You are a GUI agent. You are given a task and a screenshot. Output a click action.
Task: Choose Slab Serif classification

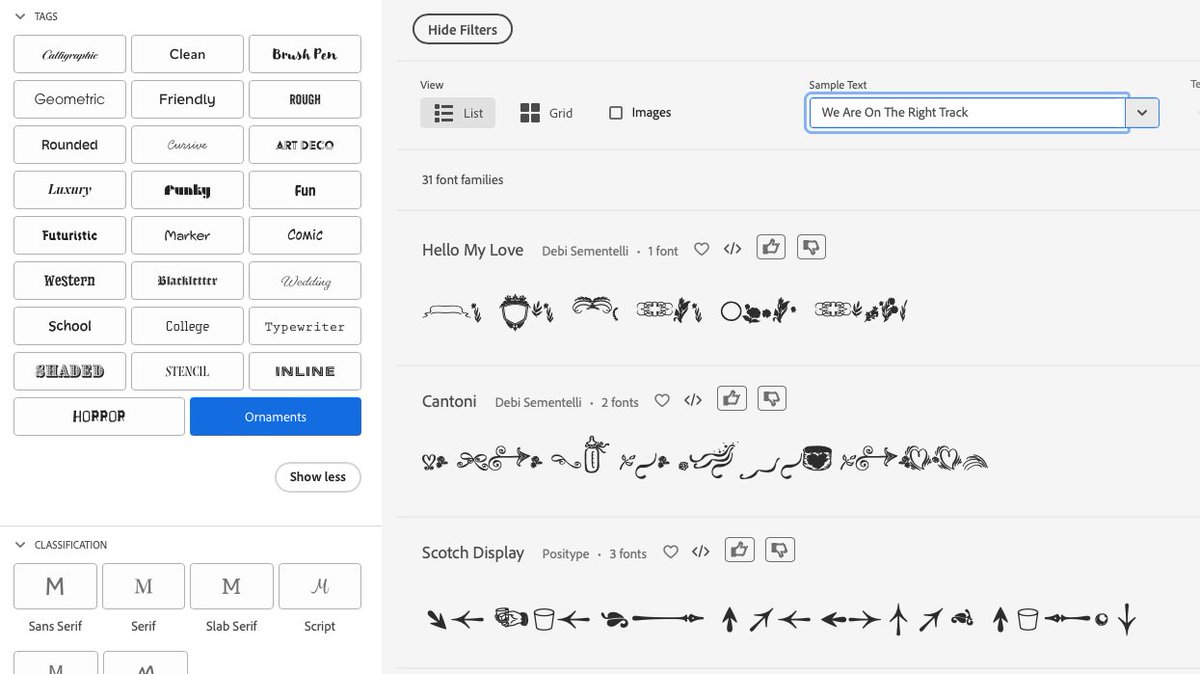tap(231, 587)
